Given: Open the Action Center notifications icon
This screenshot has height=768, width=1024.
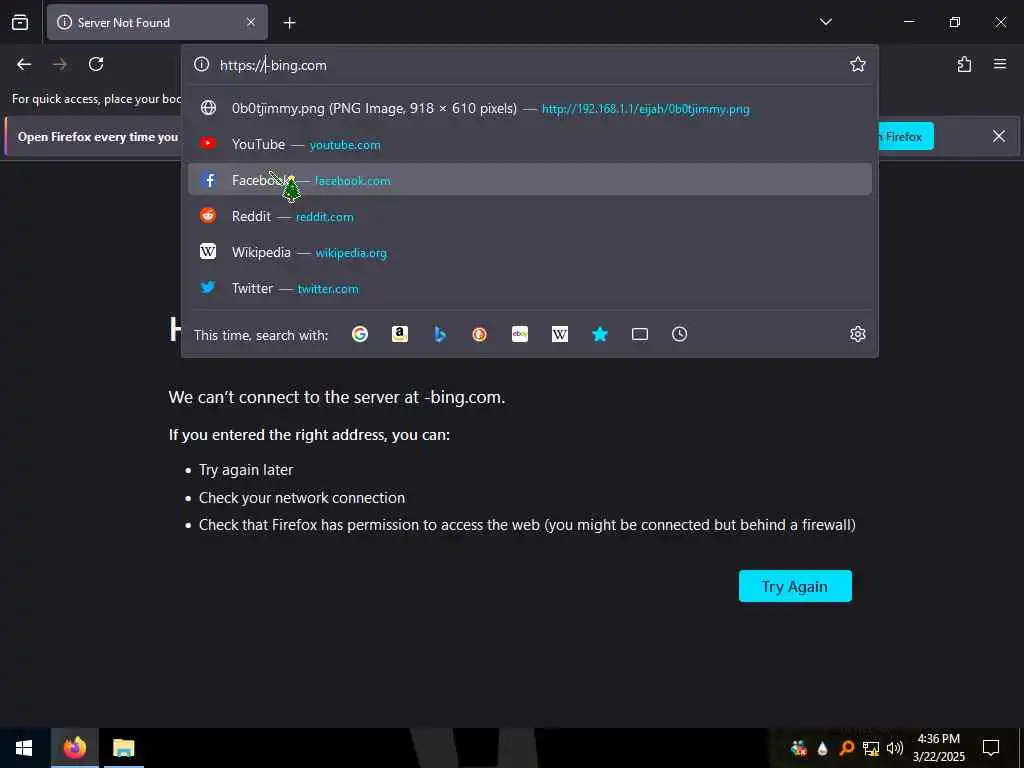Looking at the screenshot, I should pyautogui.click(x=991, y=748).
